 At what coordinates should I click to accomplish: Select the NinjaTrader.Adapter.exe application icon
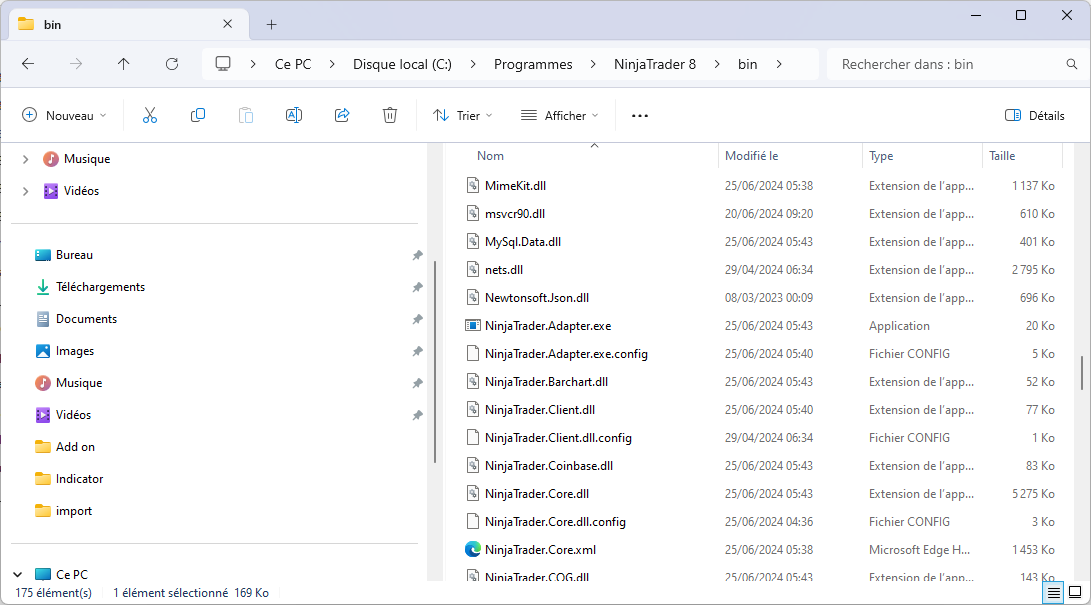point(472,325)
